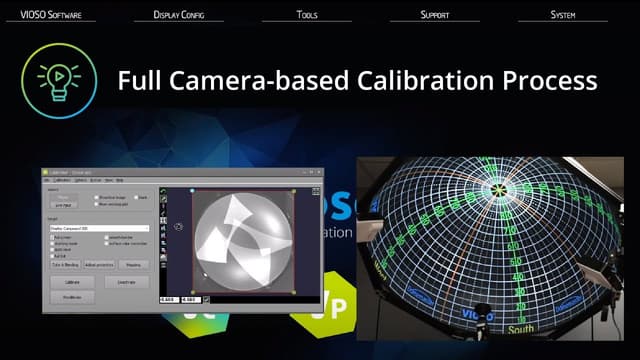Open the Tools top navigation menu
This screenshot has height=360, width=640.
tap(307, 15)
